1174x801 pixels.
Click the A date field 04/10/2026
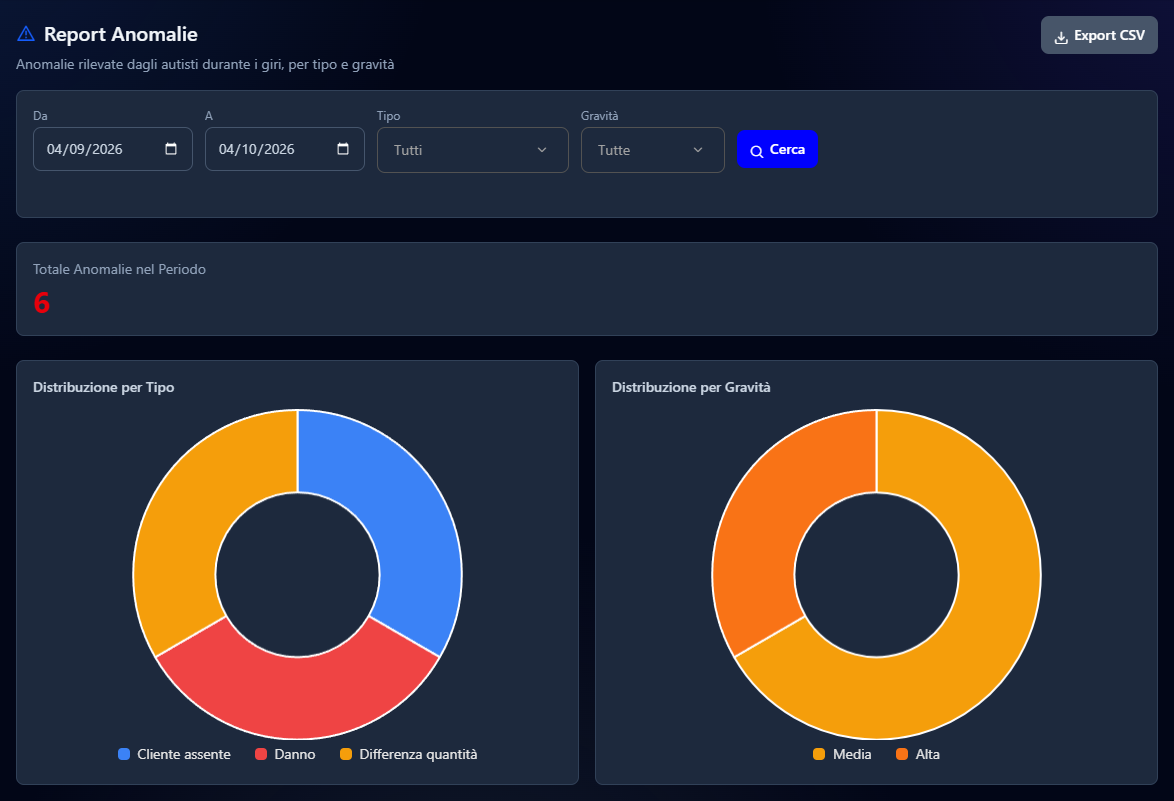pyautogui.click(x=285, y=149)
